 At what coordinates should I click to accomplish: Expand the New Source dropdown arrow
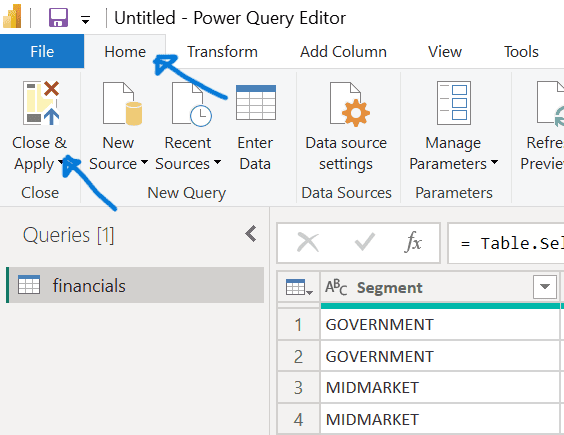click(x=144, y=162)
